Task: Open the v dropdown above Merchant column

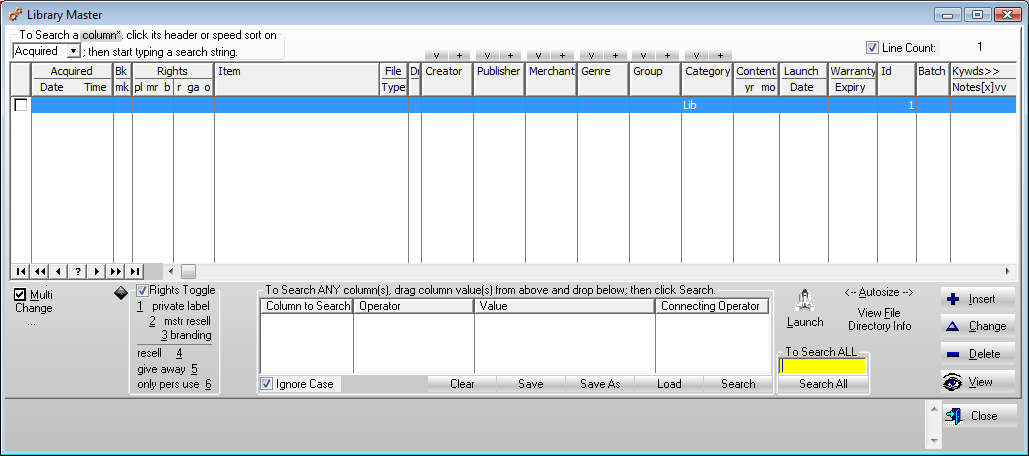Action: [539, 56]
